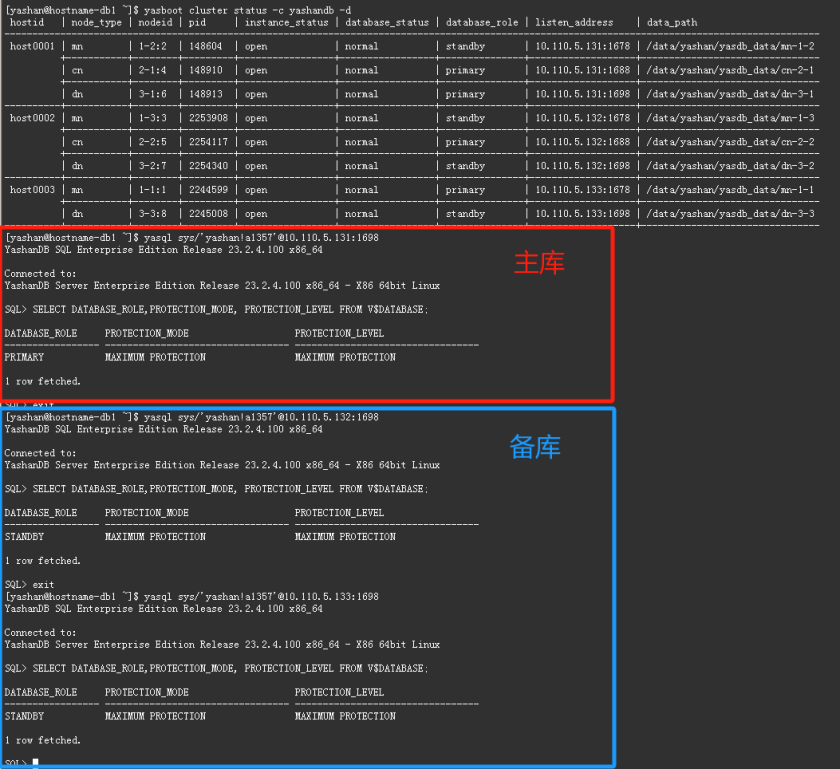The image size is (840, 769).
Task: Select listen address 10.110.5.132:1678
Action: (x=583, y=118)
